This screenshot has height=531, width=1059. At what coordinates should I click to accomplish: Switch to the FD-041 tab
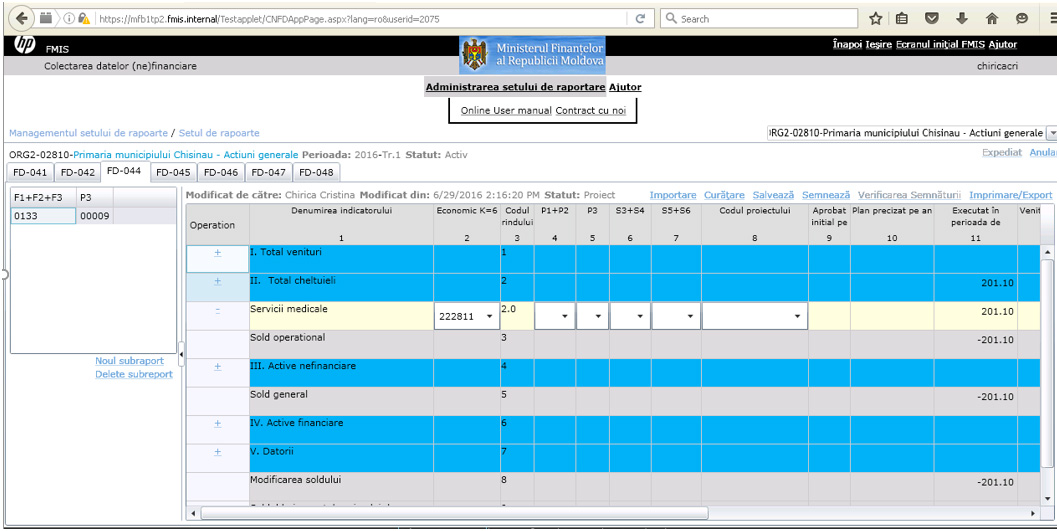tap(30, 172)
